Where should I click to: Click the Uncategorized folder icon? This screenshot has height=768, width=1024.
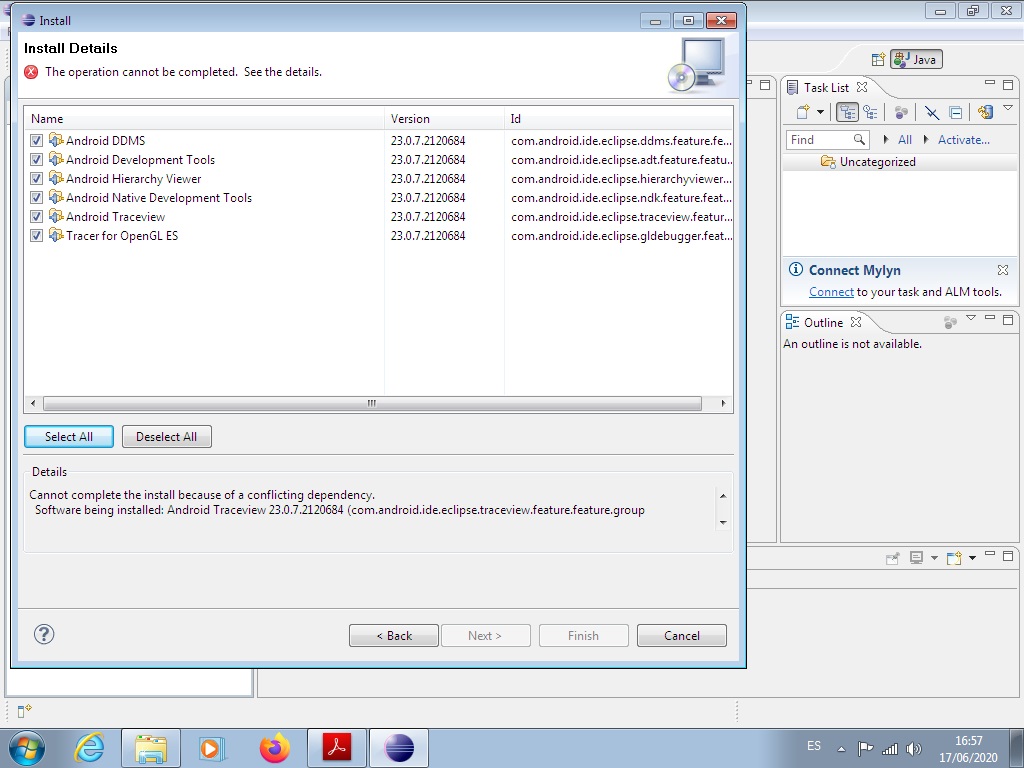pyautogui.click(x=828, y=161)
